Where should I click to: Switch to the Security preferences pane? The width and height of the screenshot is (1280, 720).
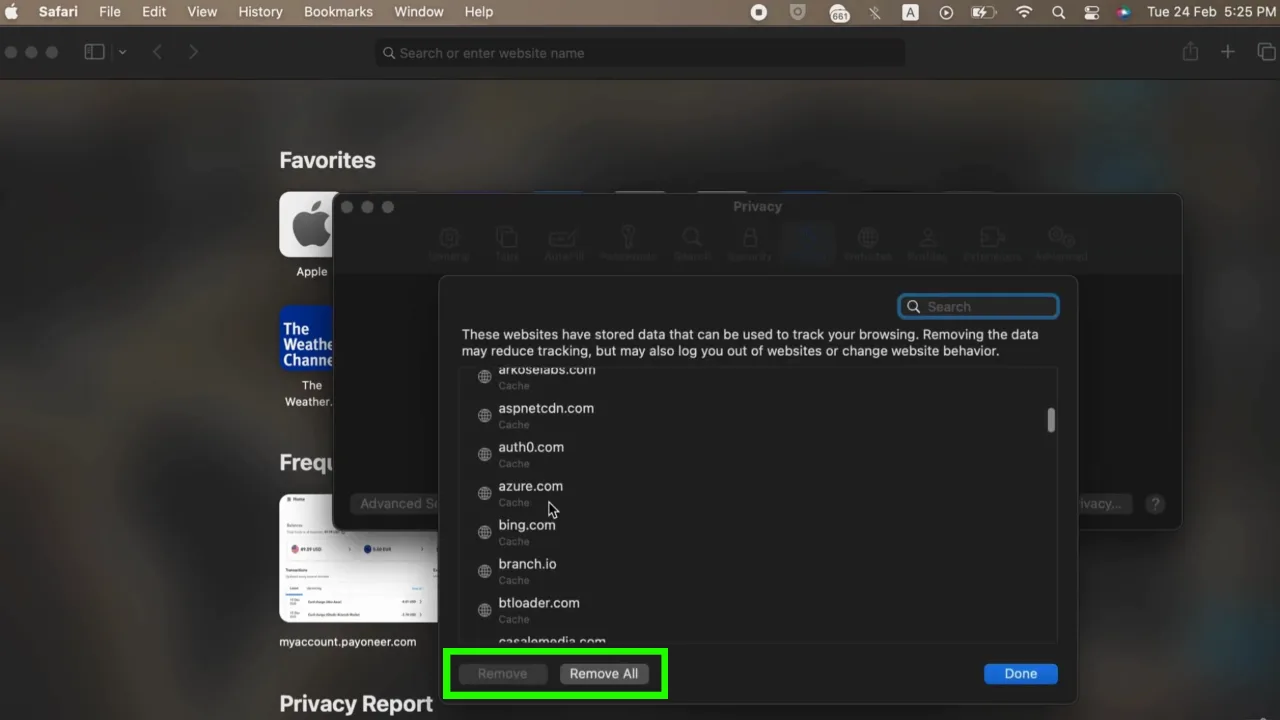(x=748, y=243)
